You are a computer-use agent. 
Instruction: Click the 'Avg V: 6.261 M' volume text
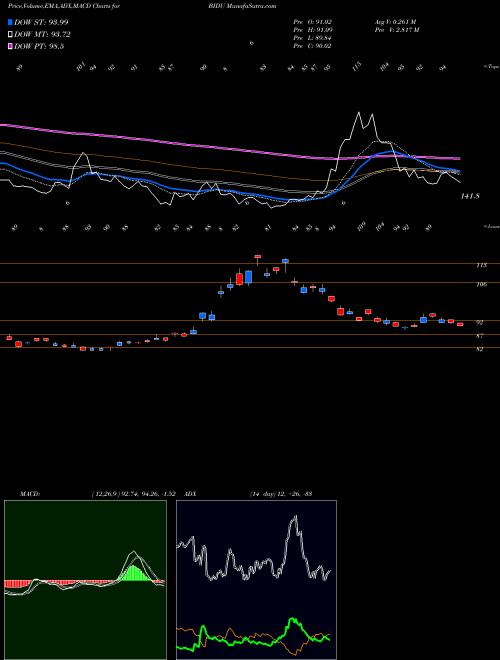pyautogui.click(x=395, y=22)
